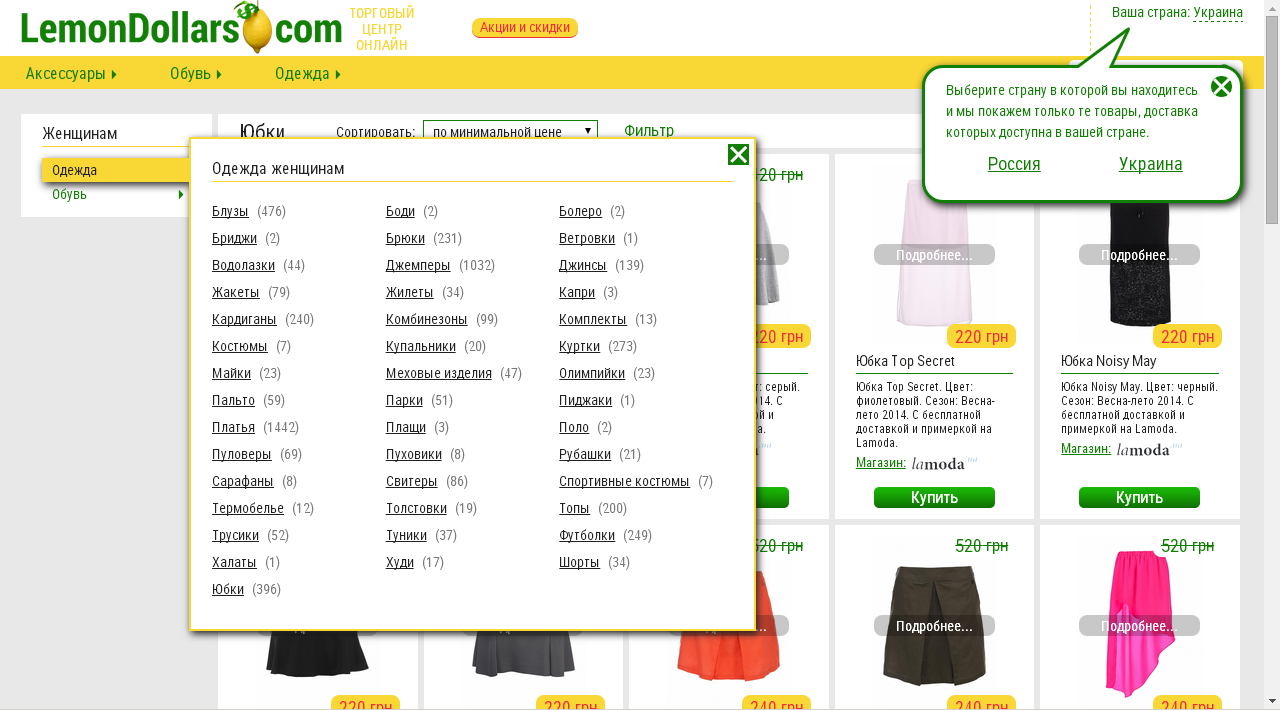Open the Пуловеры category
The image size is (1280, 710).
[242, 454]
